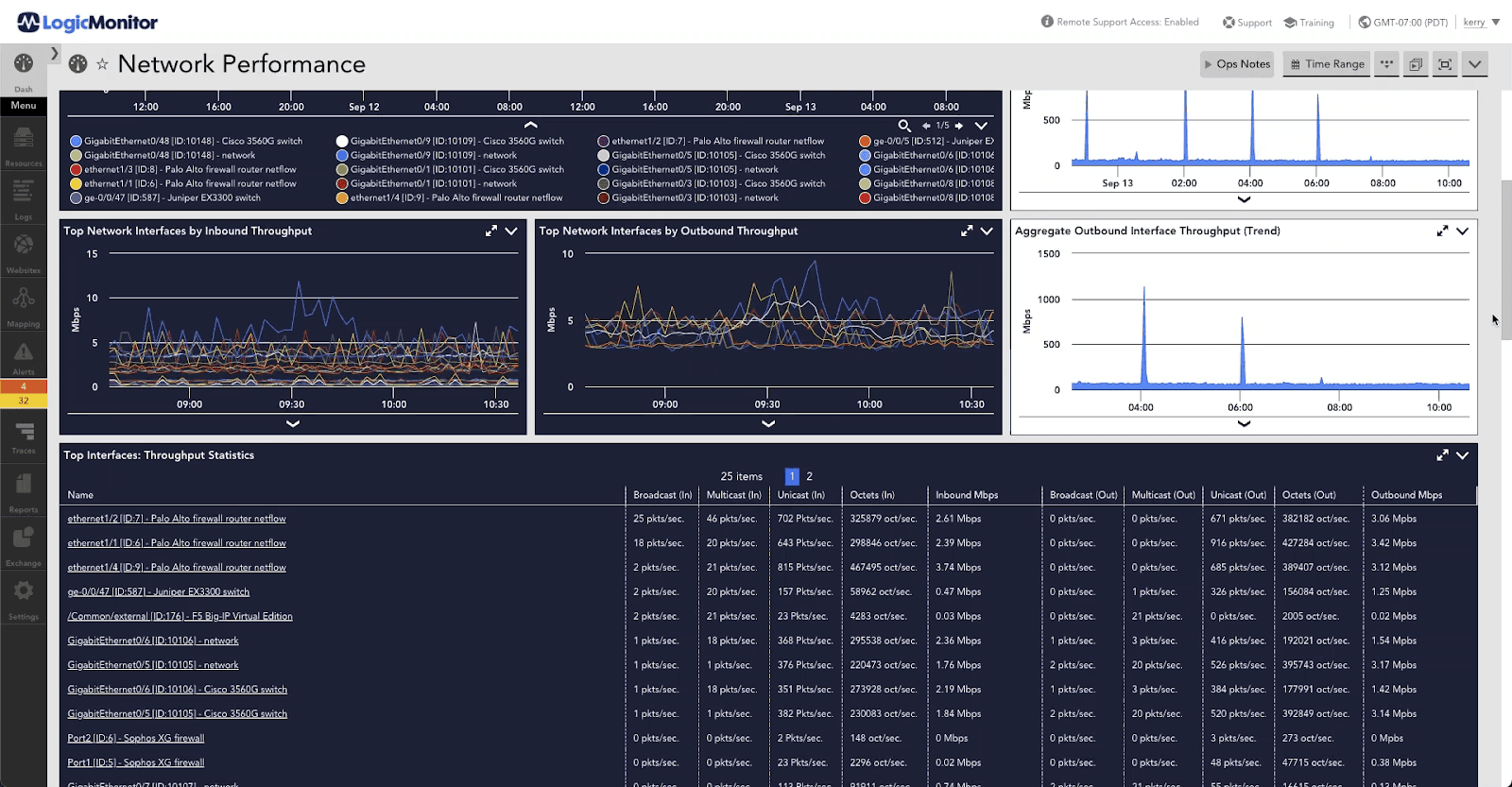This screenshot has height=787, width=1512.
Task: Maximize the Inbound Throughput widget
Action: click(491, 231)
